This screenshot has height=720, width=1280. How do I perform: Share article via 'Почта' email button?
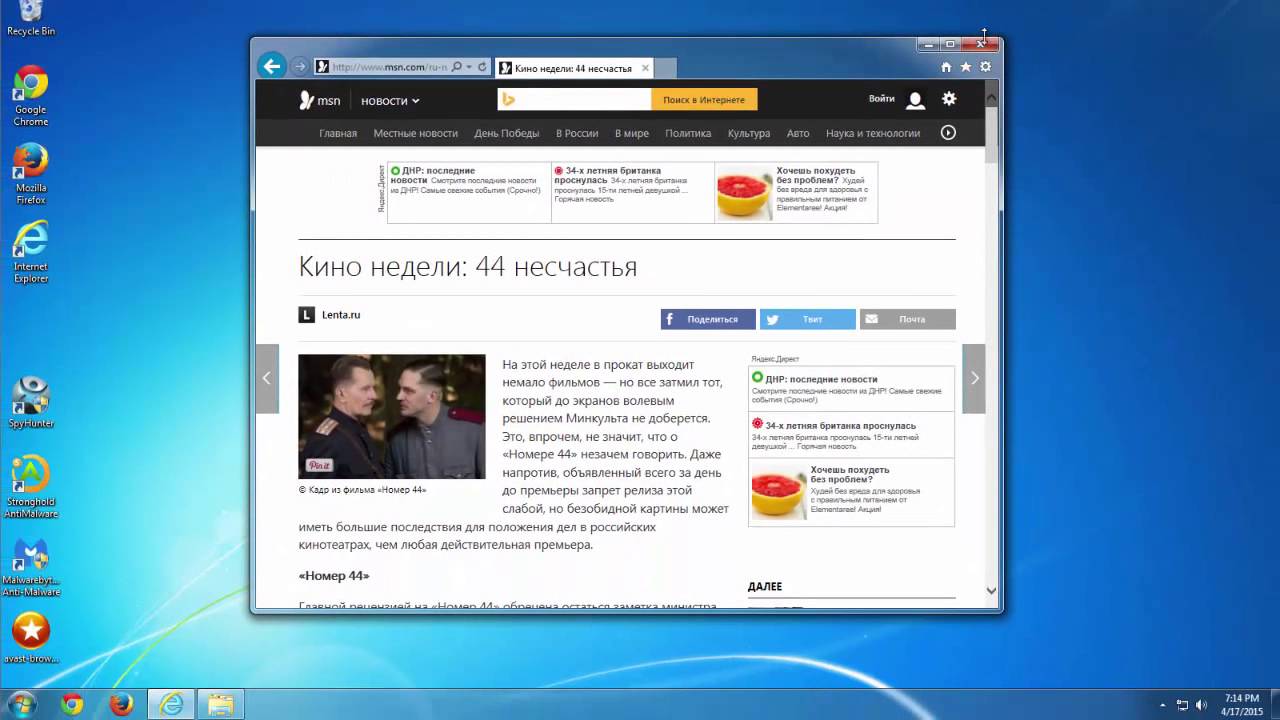(x=908, y=319)
